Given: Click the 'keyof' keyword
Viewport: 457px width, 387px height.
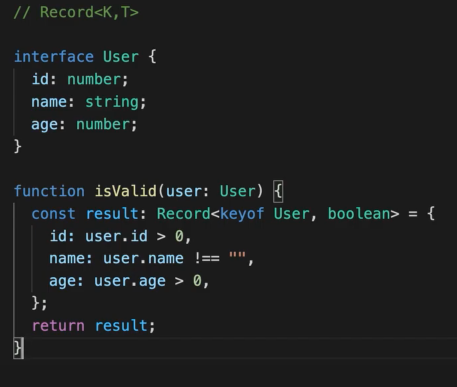Looking at the screenshot, I should [242, 214].
